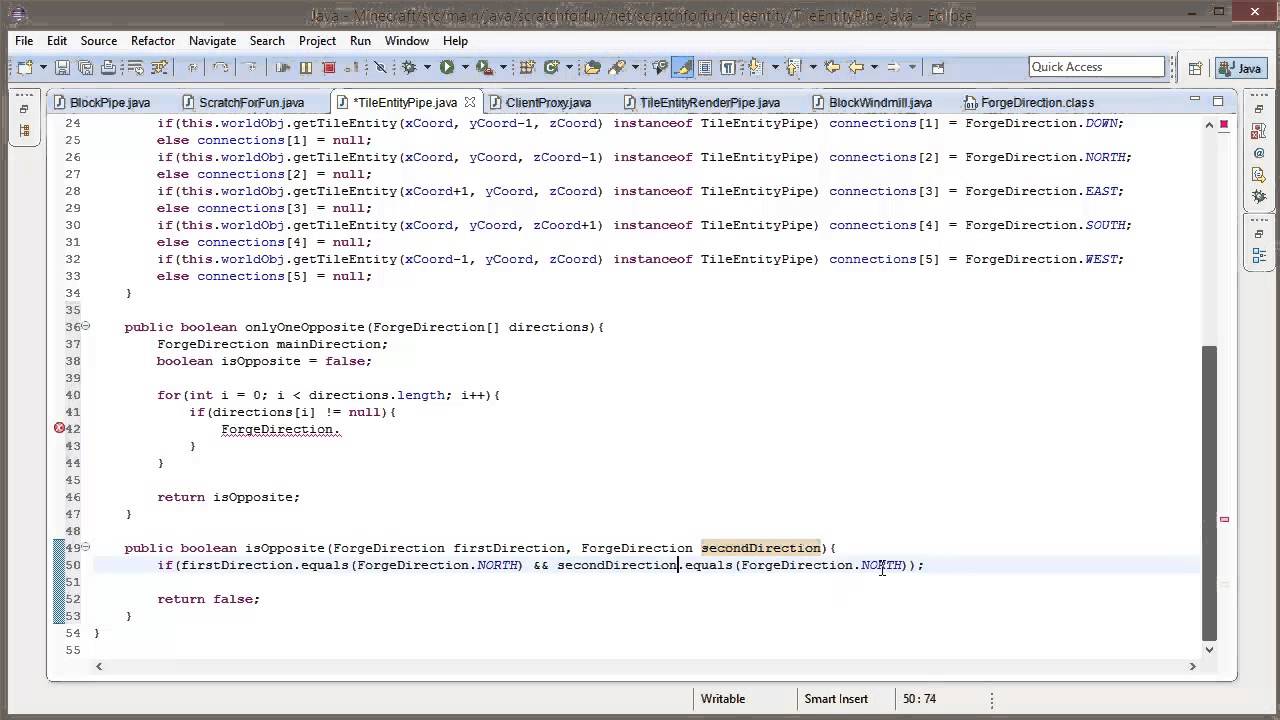1280x720 pixels.
Task: Select the Java perspective button
Action: coord(1240,68)
